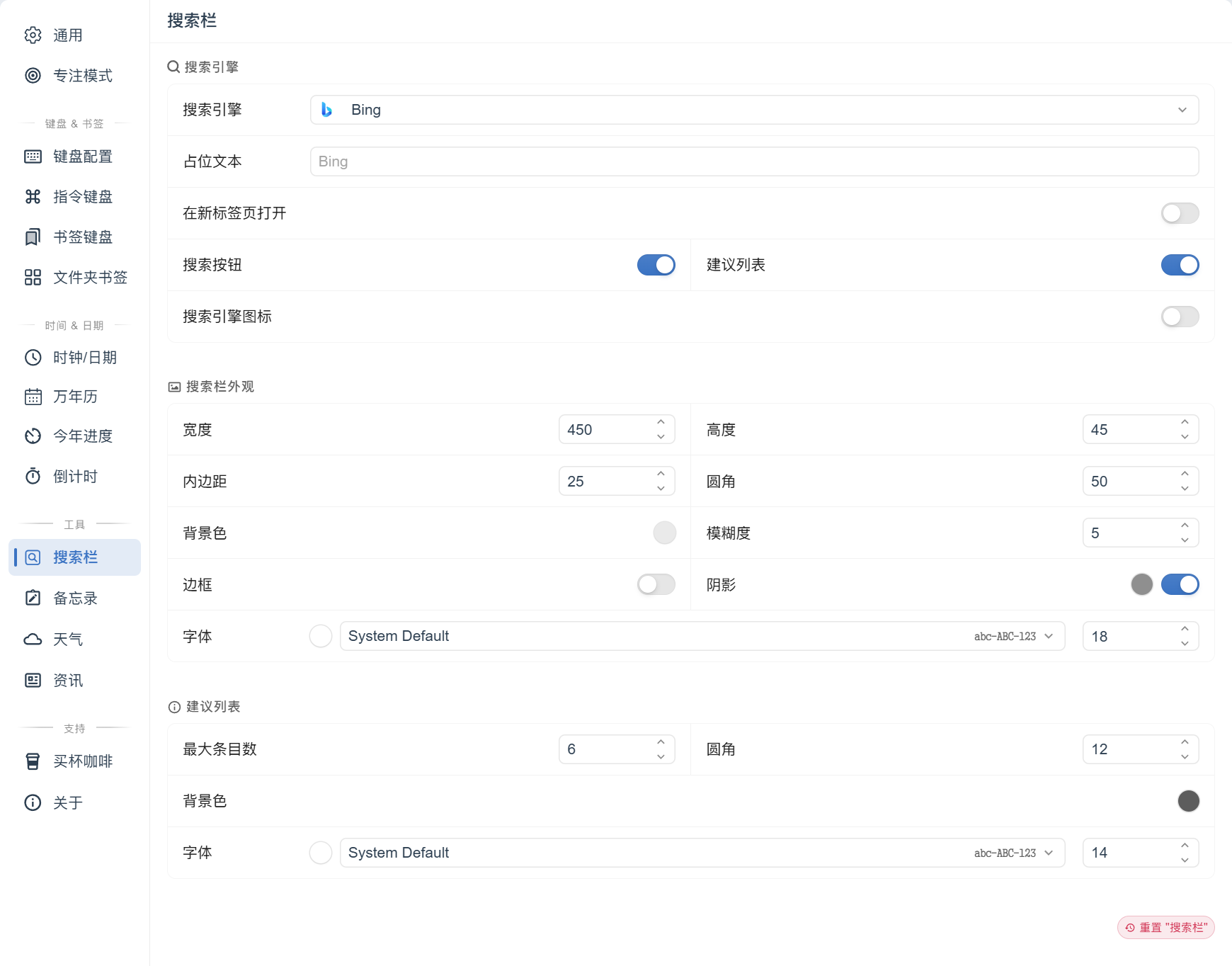Open the 键盘配置 keyboard icon
The height and width of the screenshot is (966, 1232).
click(x=33, y=157)
